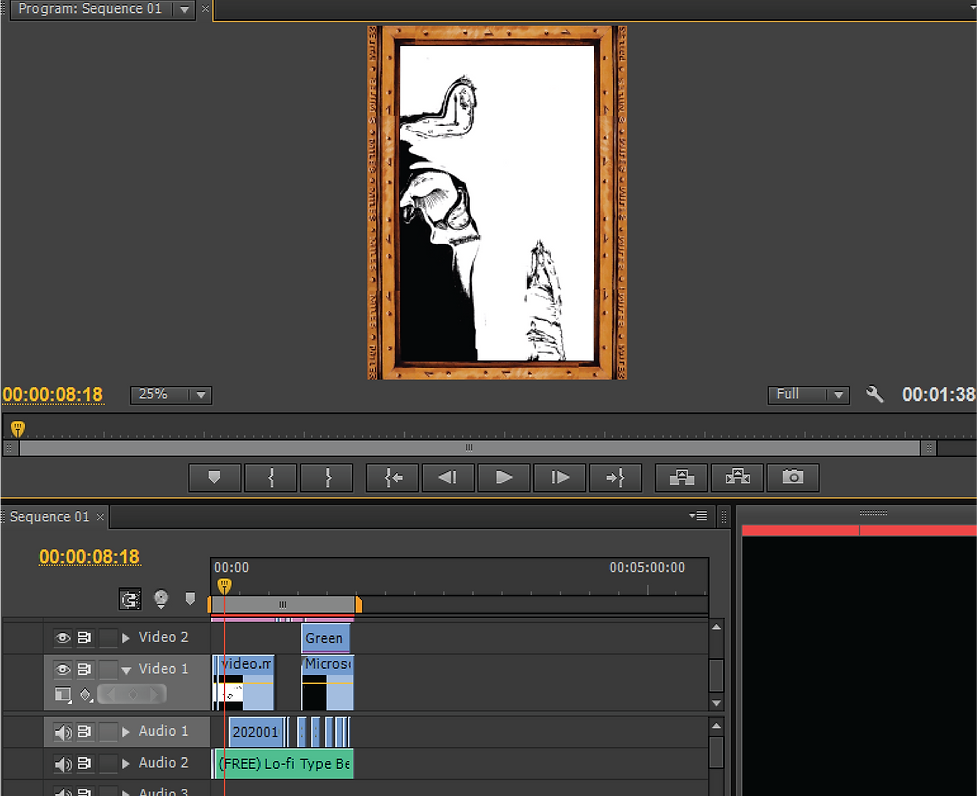This screenshot has height=796, width=980.
Task: Click the timeline playhead marker
Action: pyautogui.click(x=224, y=586)
